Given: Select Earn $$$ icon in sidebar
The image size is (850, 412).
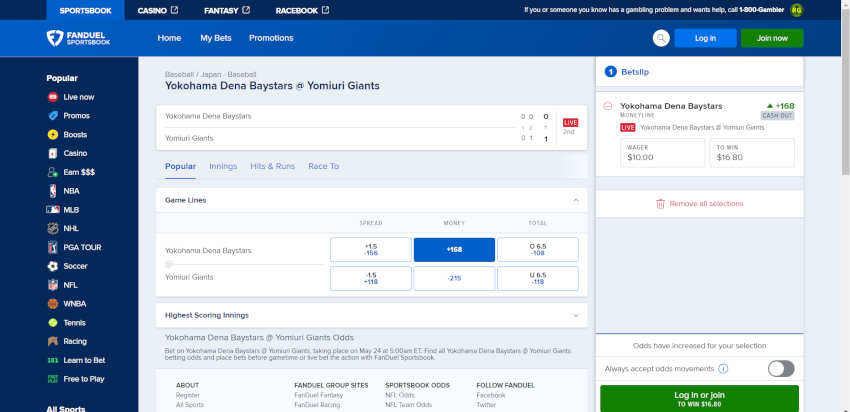Looking at the screenshot, I should 53,172.
